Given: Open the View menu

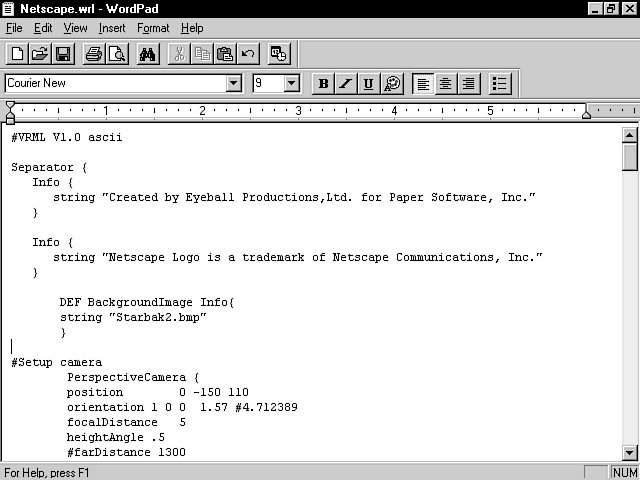Looking at the screenshot, I should point(75,28).
